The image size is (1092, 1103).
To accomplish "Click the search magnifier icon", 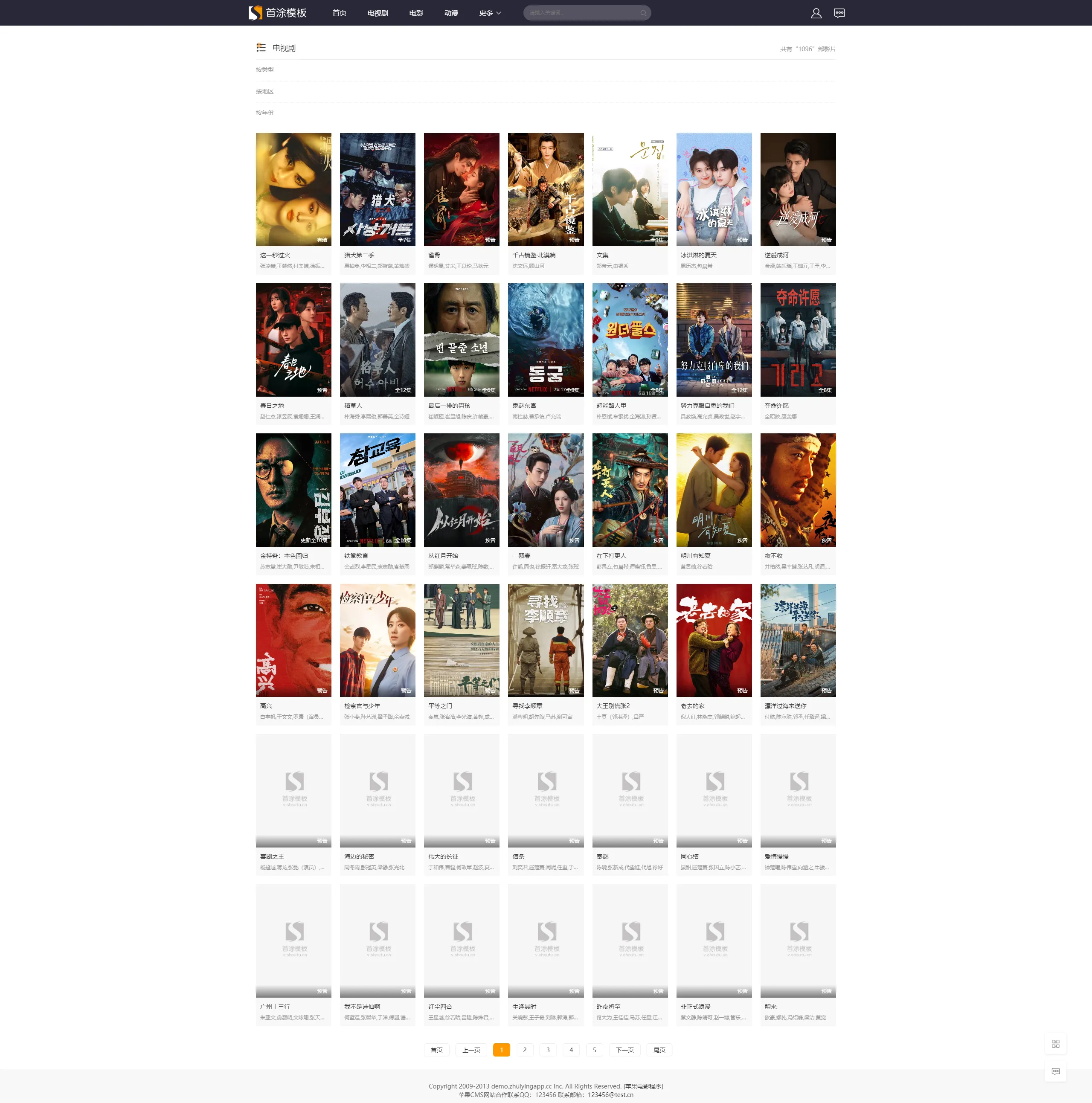I will [x=643, y=12].
